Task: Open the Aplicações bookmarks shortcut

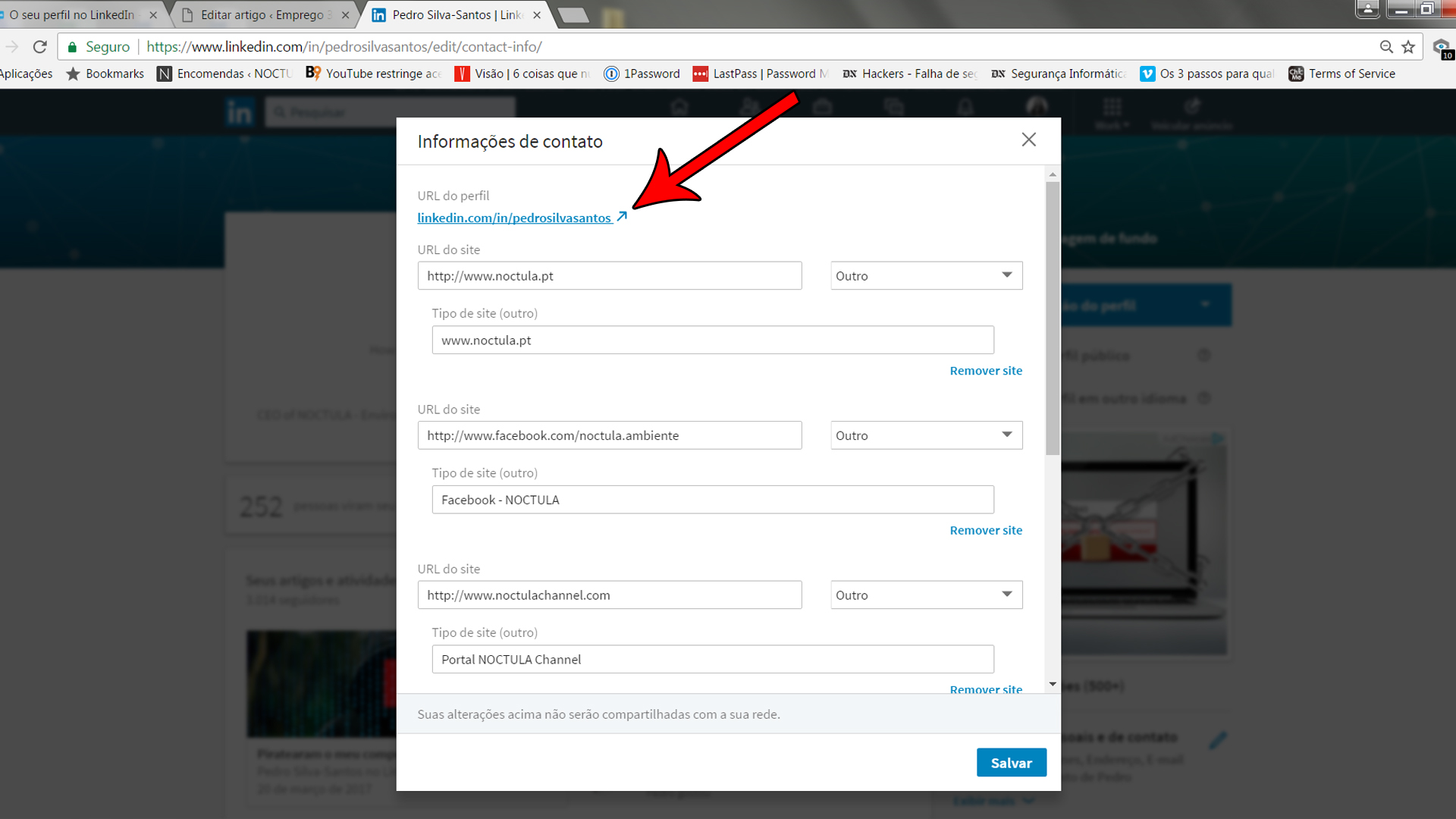Action: point(26,74)
